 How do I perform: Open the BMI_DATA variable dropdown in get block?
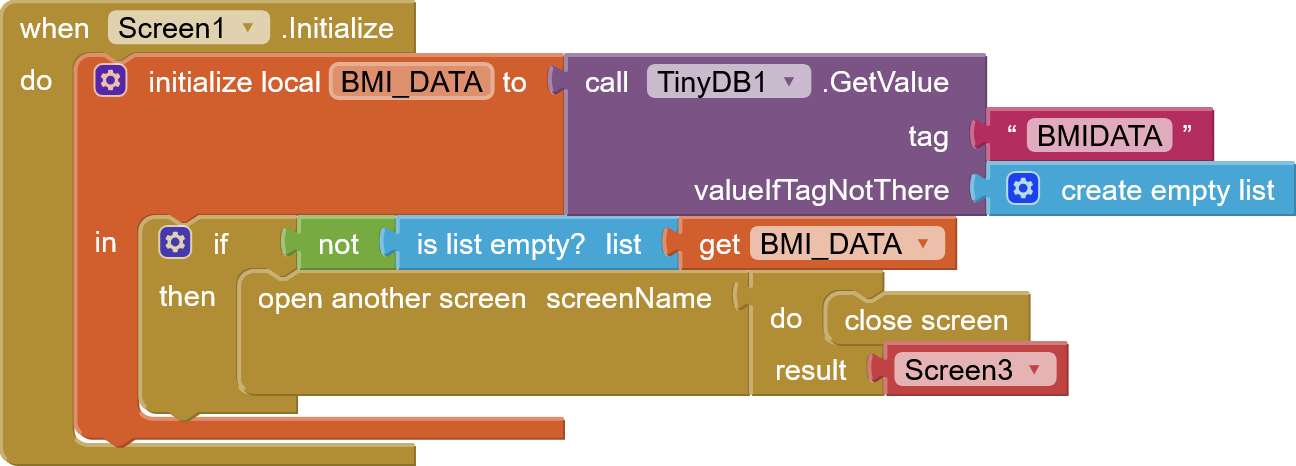(923, 244)
